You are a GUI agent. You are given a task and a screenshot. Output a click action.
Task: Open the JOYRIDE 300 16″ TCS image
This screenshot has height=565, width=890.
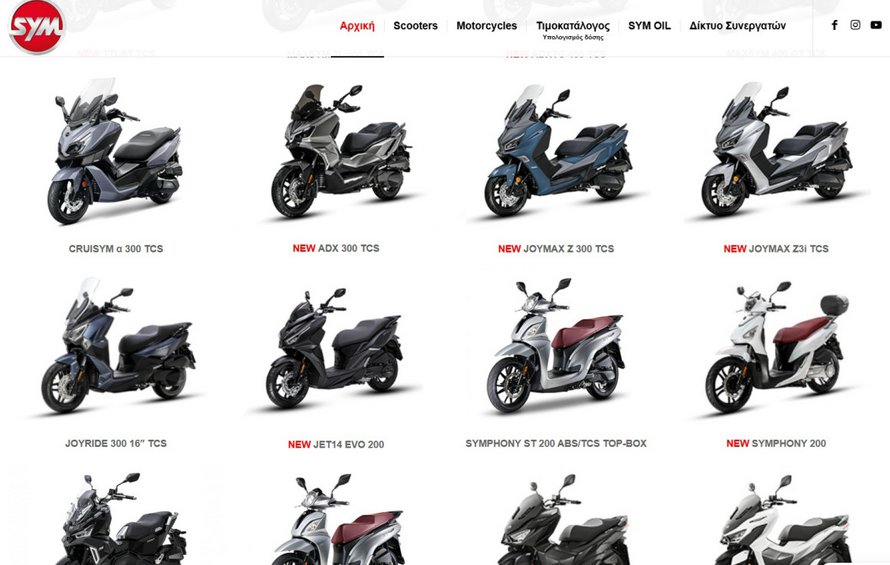pos(118,345)
